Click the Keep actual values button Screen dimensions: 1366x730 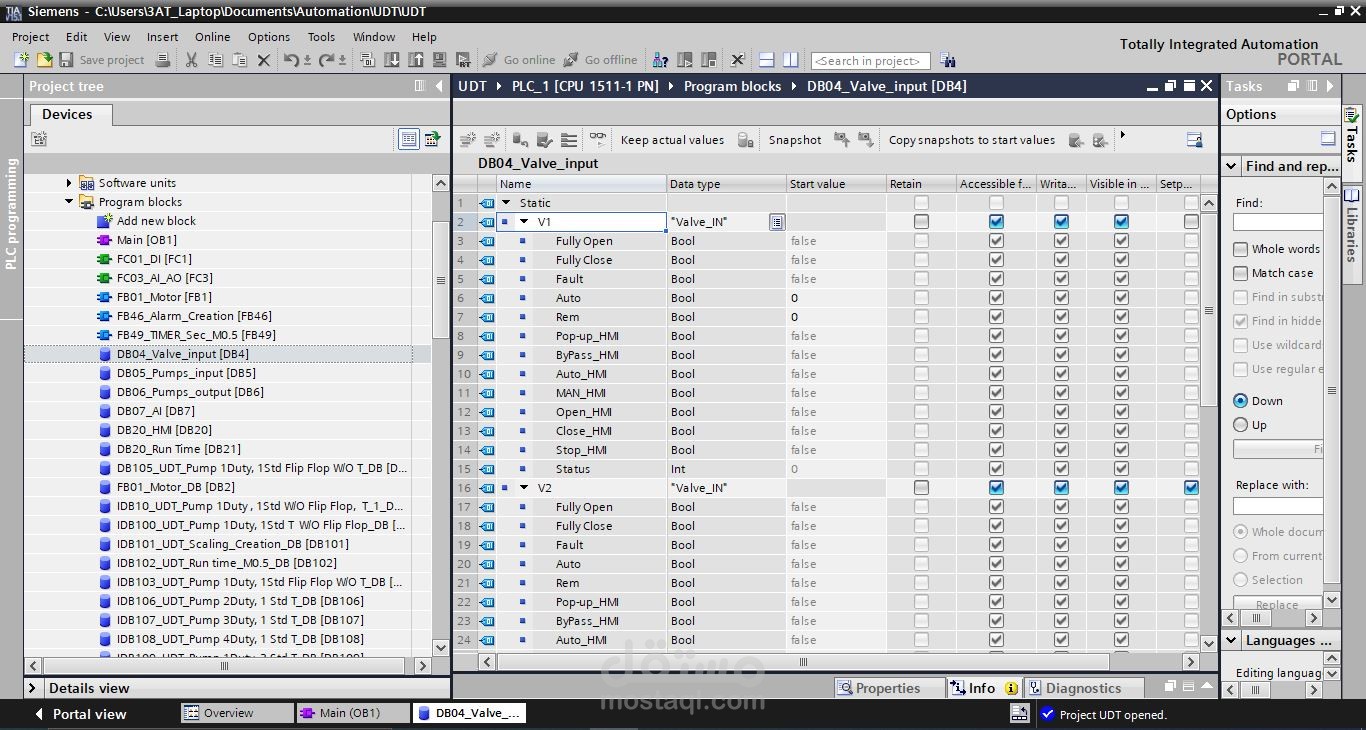[672, 140]
